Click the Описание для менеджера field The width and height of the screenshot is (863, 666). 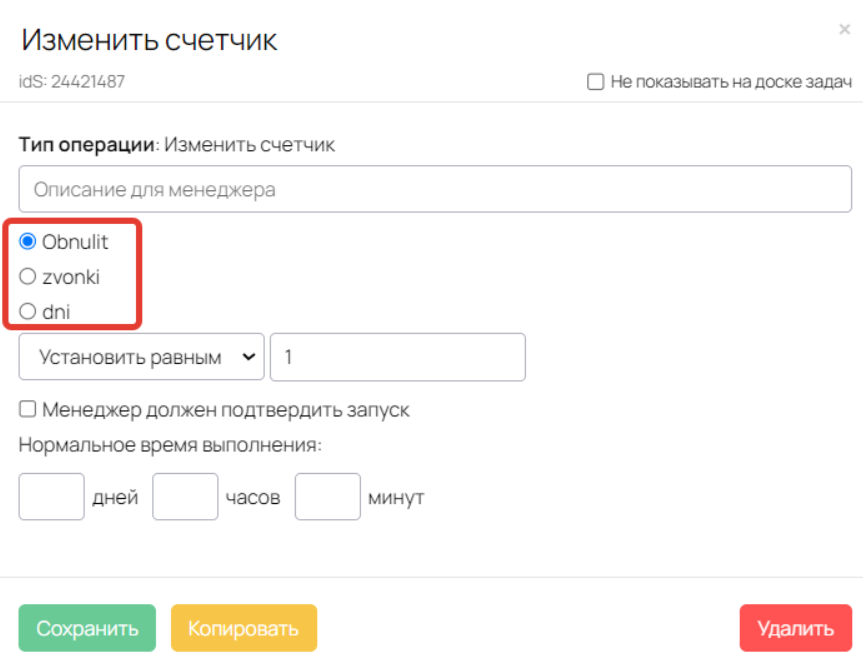click(435, 189)
